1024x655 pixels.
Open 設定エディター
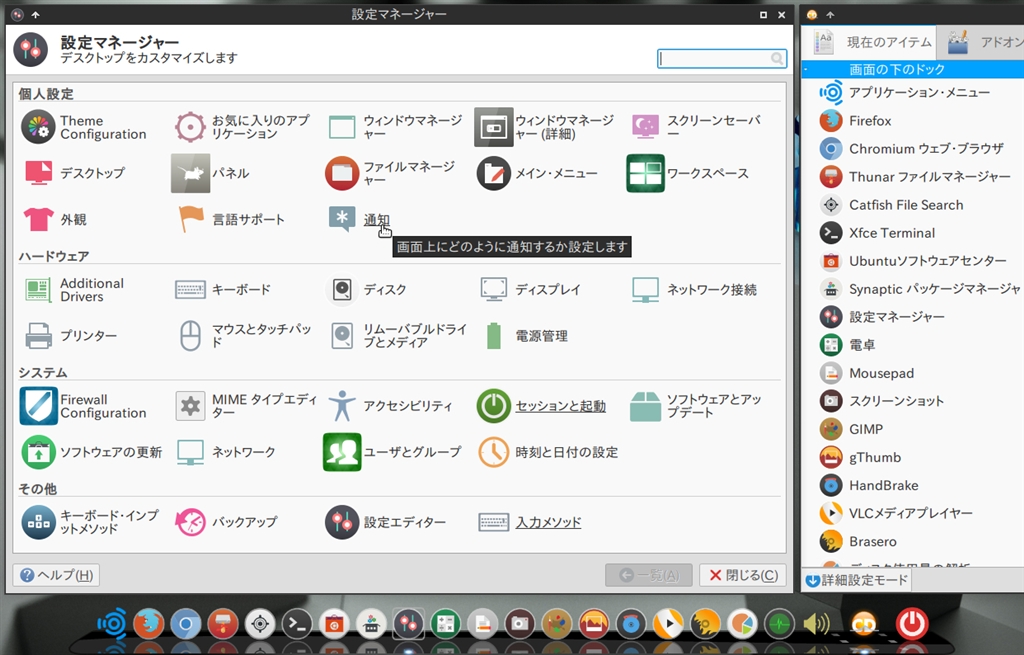pyautogui.click(x=385, y=522)
